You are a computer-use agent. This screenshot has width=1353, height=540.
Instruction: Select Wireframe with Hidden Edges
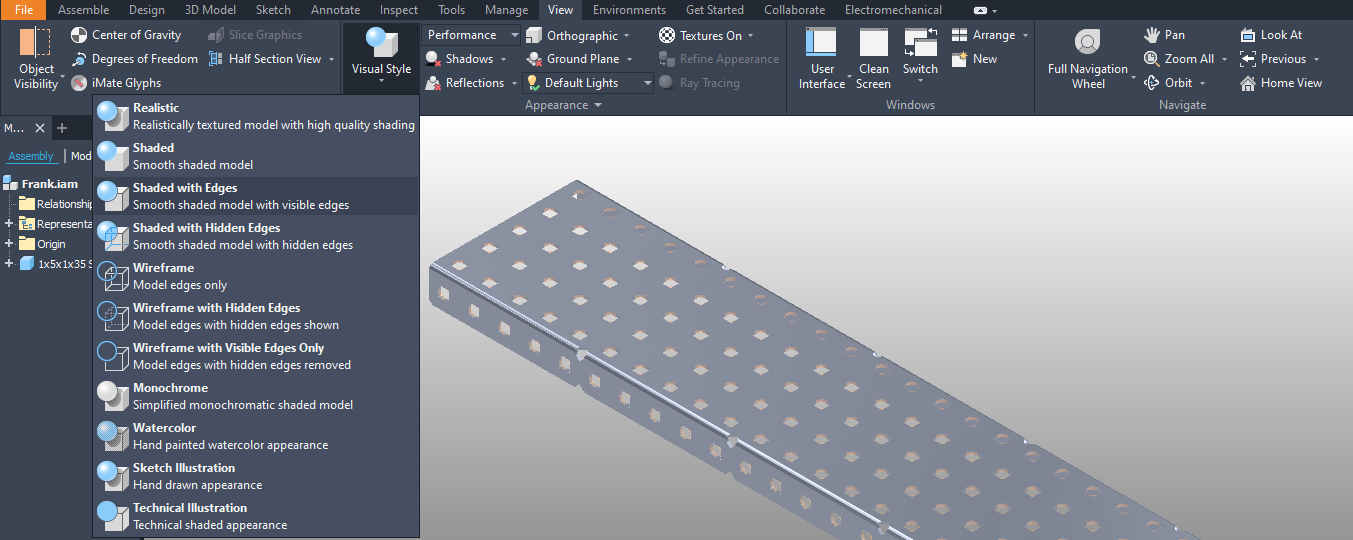click(256, 316)
